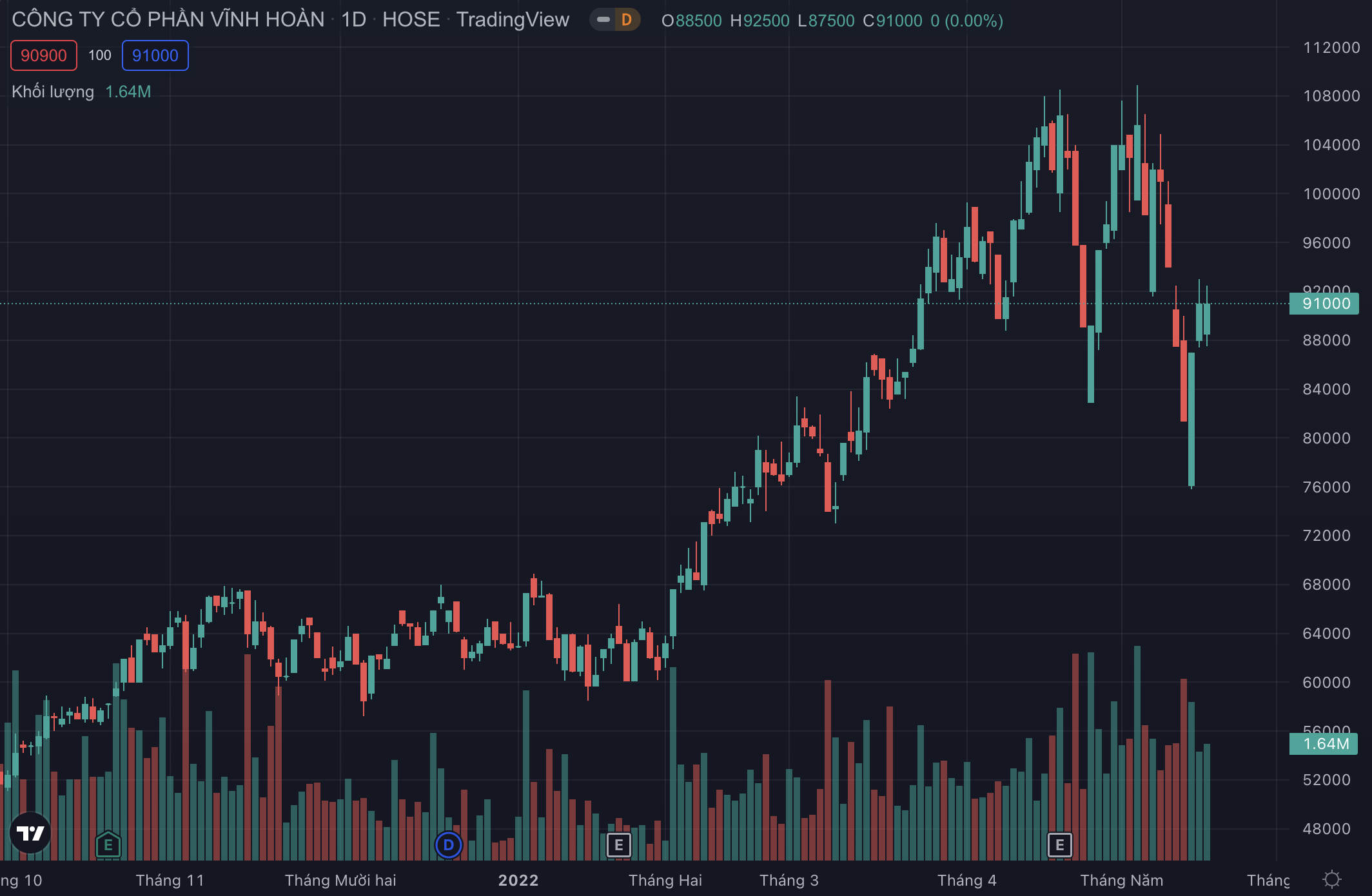This screenshot has width=1372, height=896.
Task: Click the 2022 time axis label
Action: pos(518,881)
